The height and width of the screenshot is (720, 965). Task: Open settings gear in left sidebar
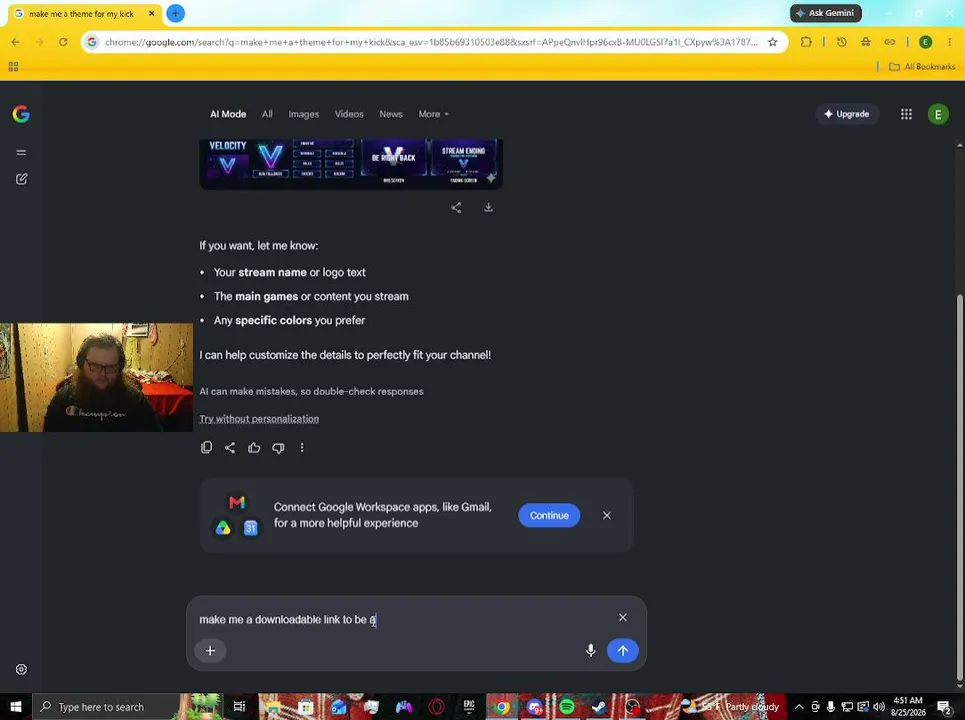point(21,669)
